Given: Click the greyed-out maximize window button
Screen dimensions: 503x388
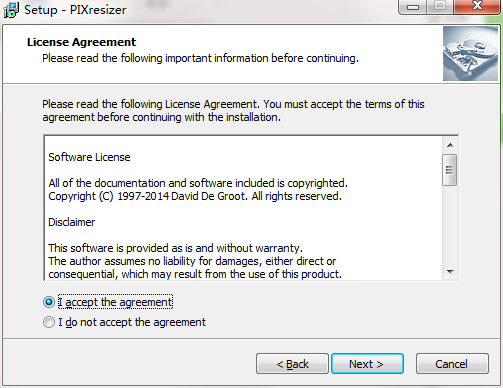Looking at the screenshot, I should tap(440, 6).
